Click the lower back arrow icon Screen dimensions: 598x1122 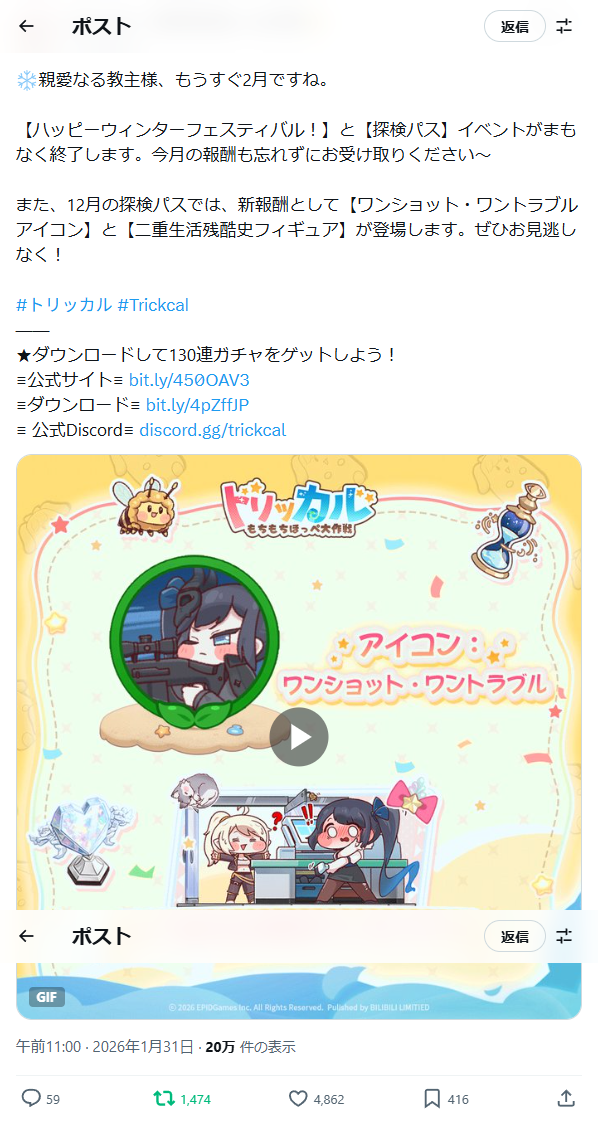tap(26, 936)
